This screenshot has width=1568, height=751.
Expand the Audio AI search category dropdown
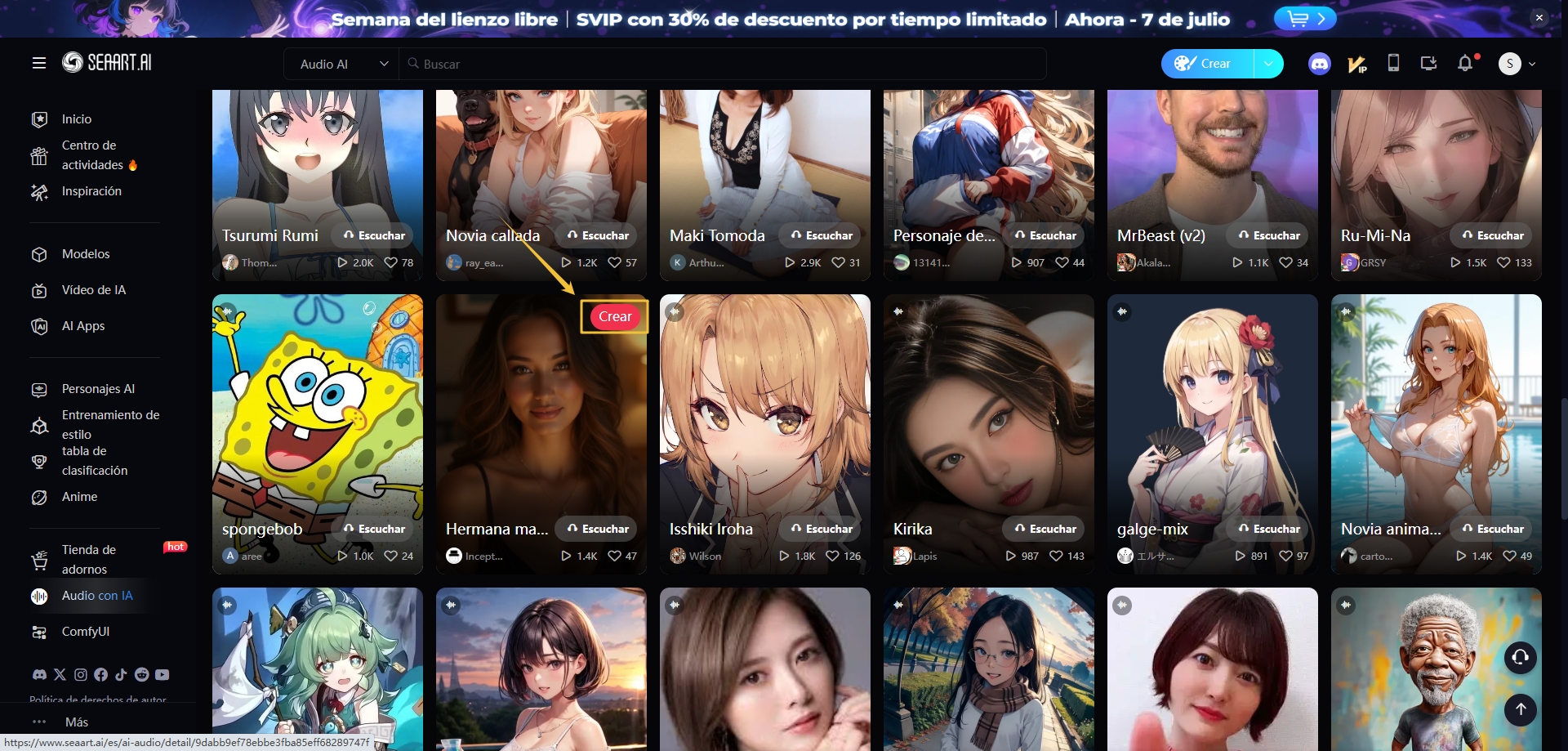pos(343,64)
